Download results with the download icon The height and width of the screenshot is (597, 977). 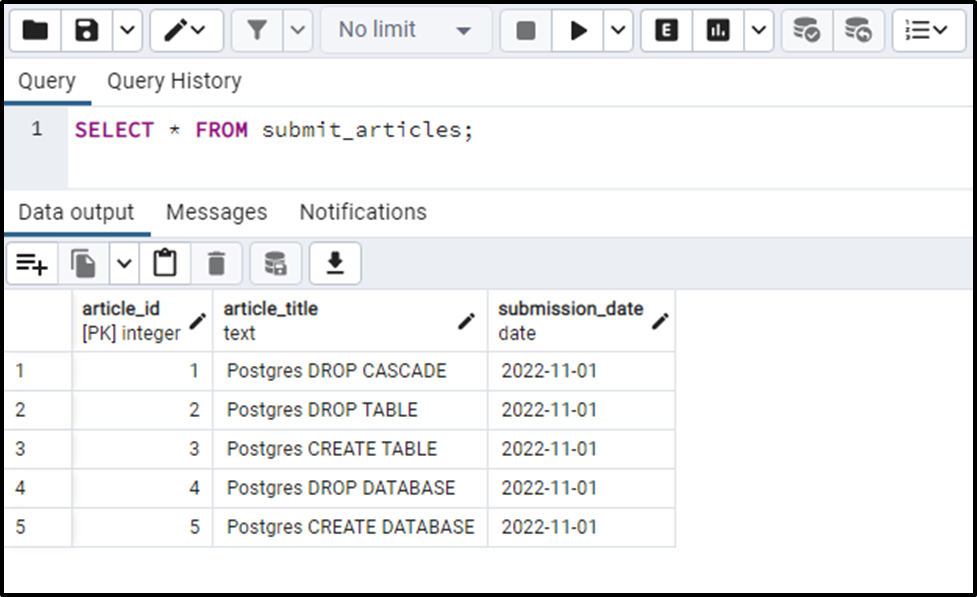(x=335, y=263)
